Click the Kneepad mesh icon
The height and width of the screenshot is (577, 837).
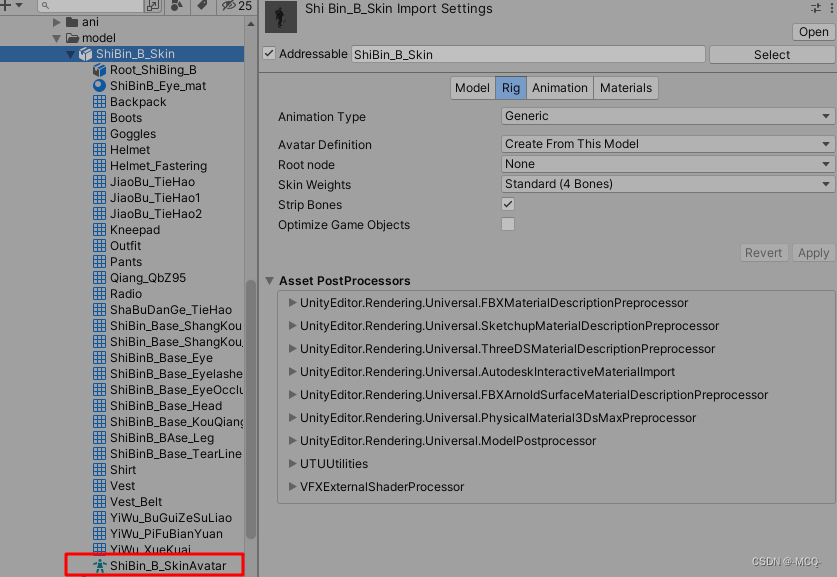[x=99, y=230]
